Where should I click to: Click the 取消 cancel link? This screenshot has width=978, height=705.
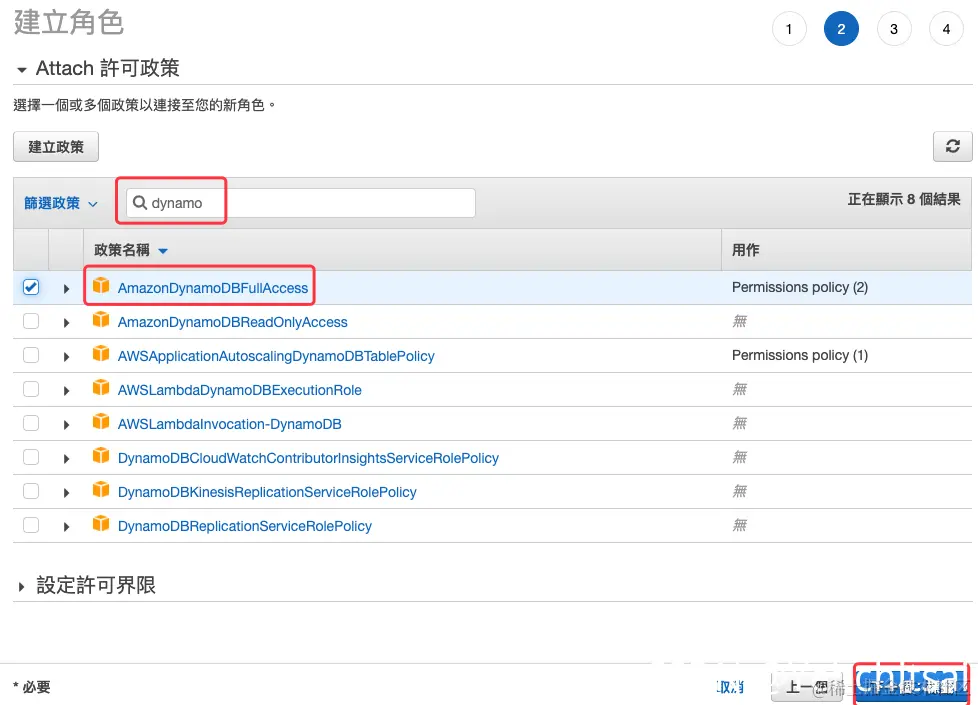(x=730, y=687)
